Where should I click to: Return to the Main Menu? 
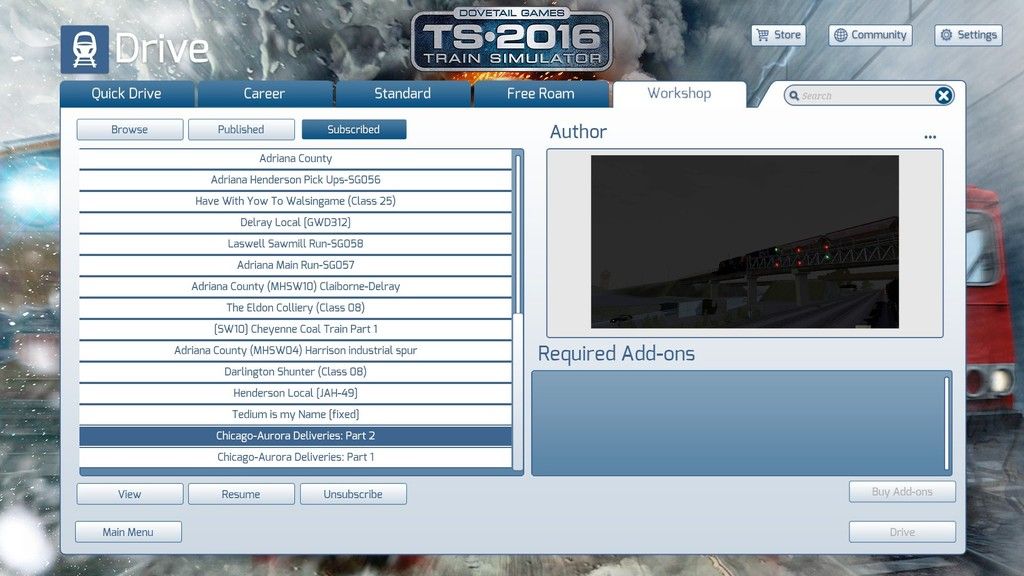tap(128, 532)
